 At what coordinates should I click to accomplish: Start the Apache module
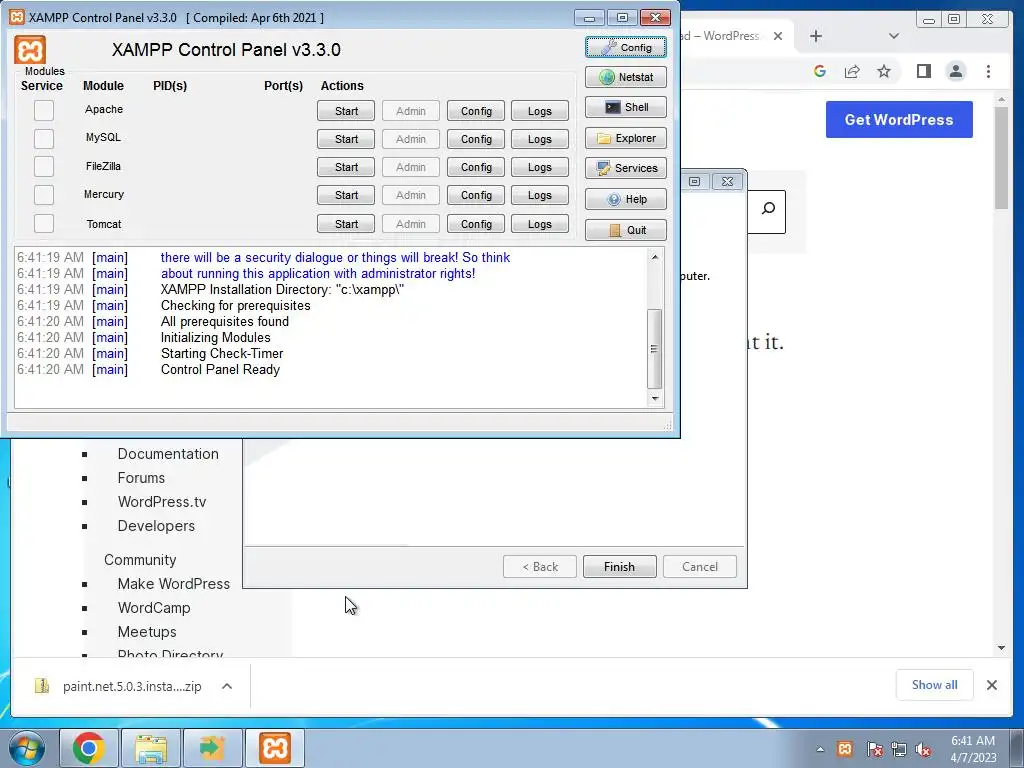tap(346, 111)
